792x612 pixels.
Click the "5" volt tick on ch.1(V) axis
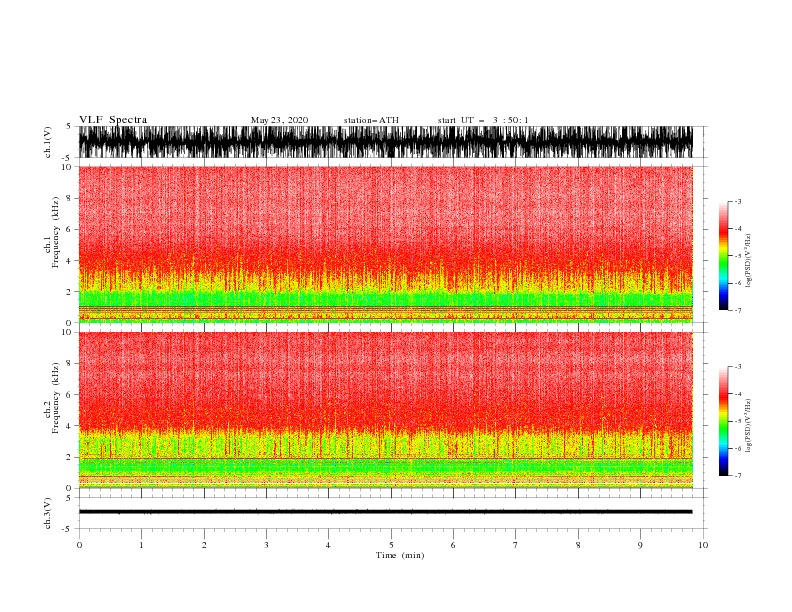pyautogui.click(x=69, y=126)
